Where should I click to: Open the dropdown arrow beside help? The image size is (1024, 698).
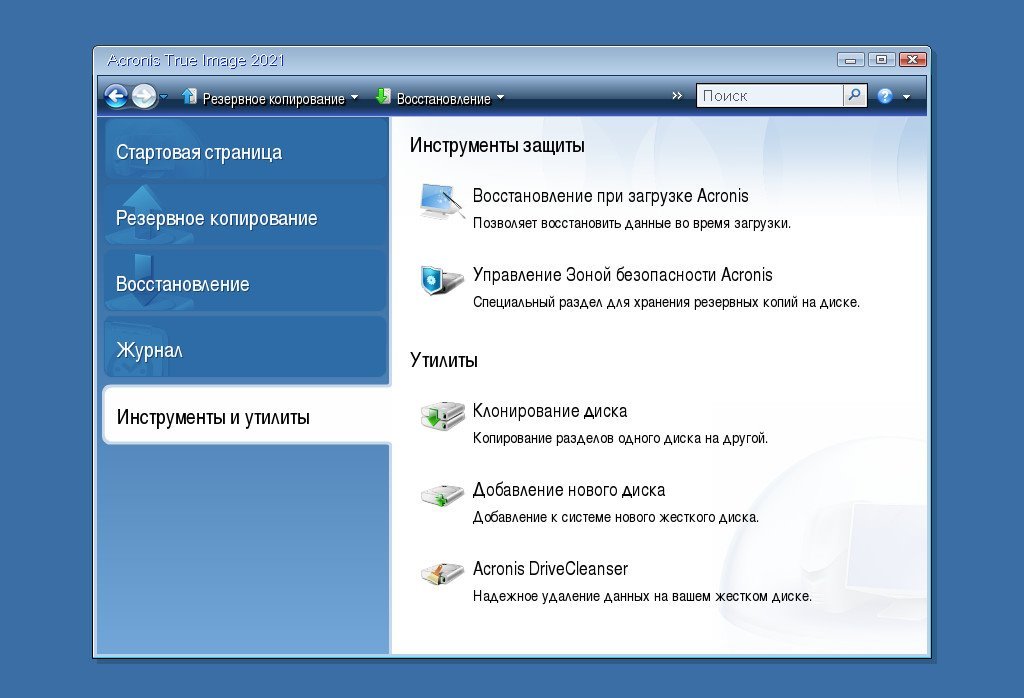(906, 98)
